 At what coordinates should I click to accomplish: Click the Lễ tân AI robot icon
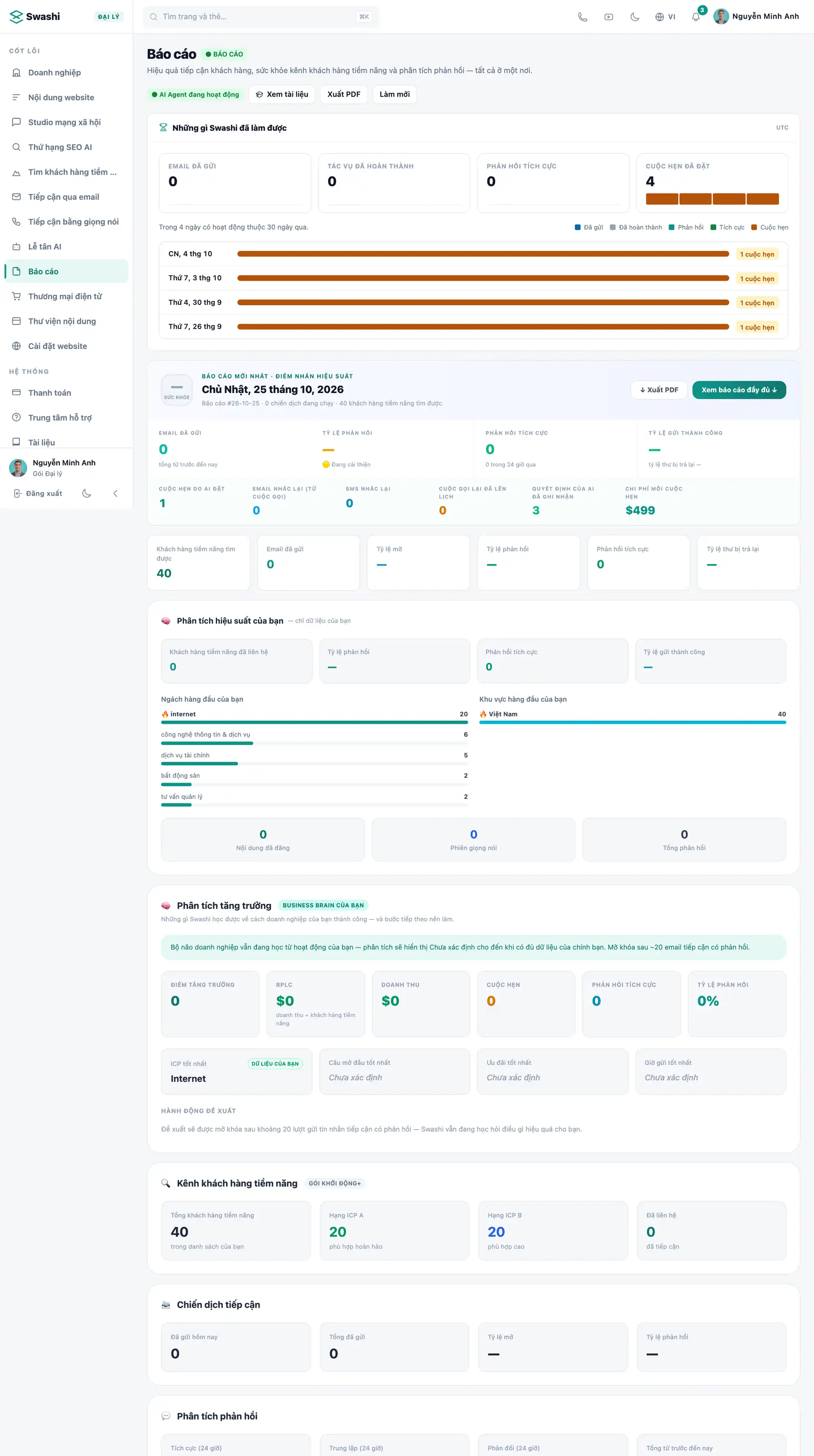[x=16, y=246]
